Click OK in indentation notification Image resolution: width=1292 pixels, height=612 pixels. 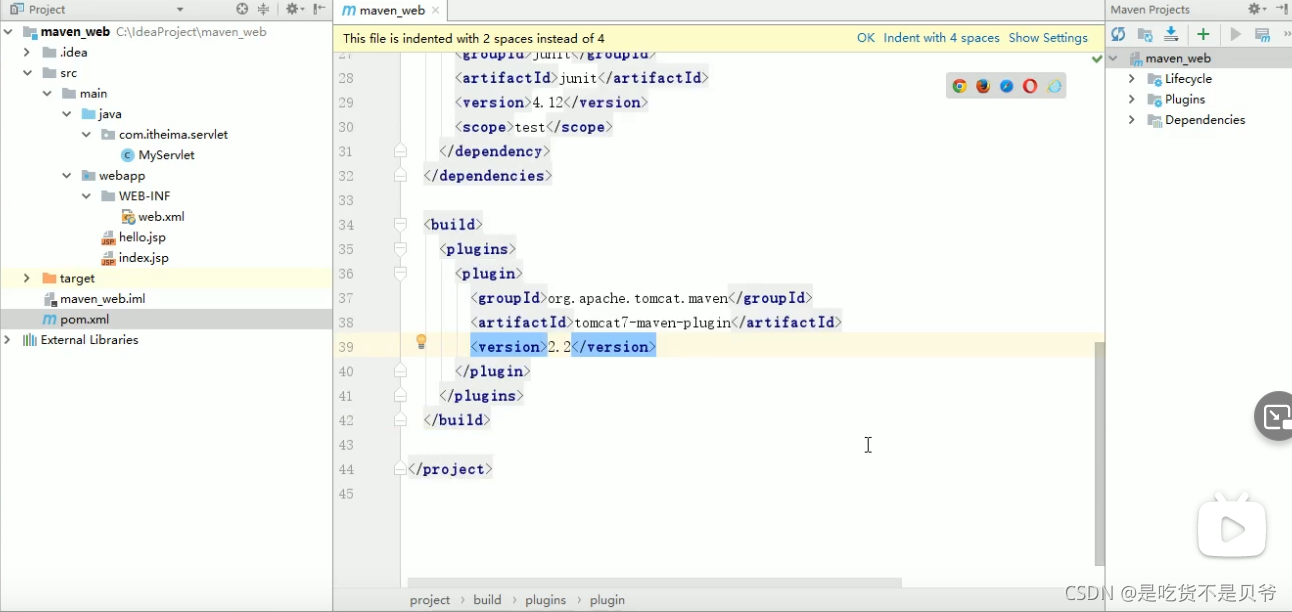(x=865, y=38)
